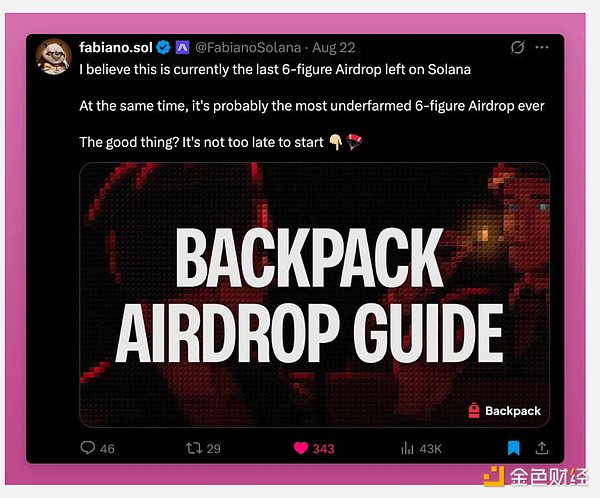The width and height of the screenshot is (600, 498).
Task: Click the 46 replies count
Action: point(107,449)
